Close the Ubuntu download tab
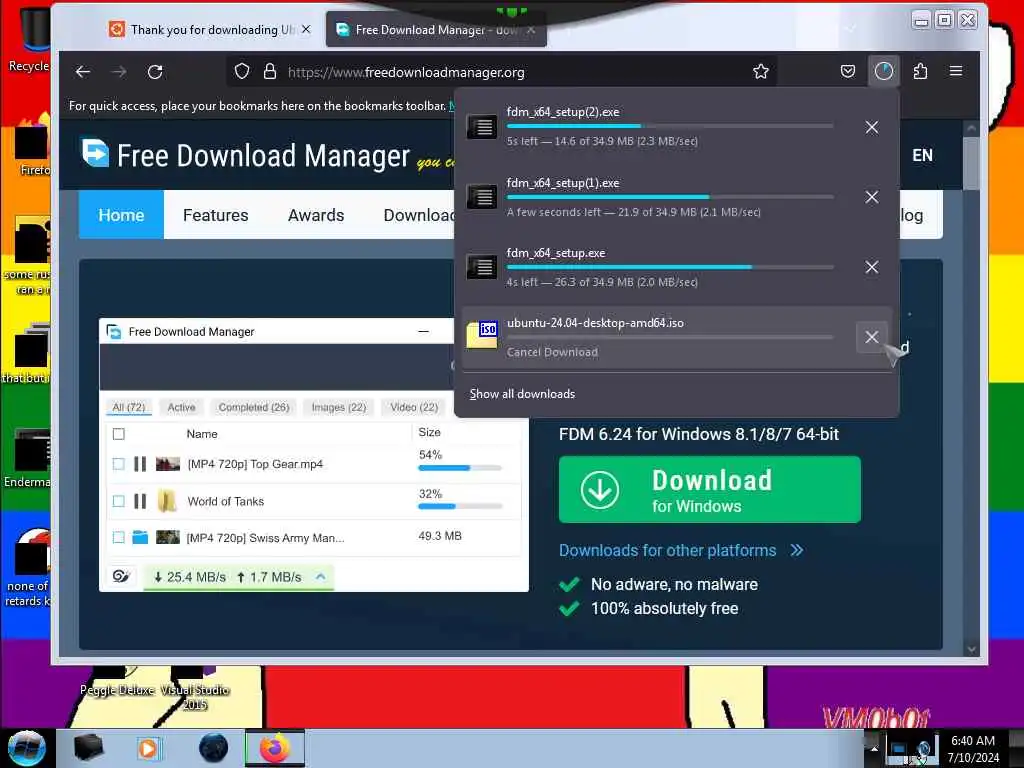This screenshot has height=768, width=1024. [306, 29]
